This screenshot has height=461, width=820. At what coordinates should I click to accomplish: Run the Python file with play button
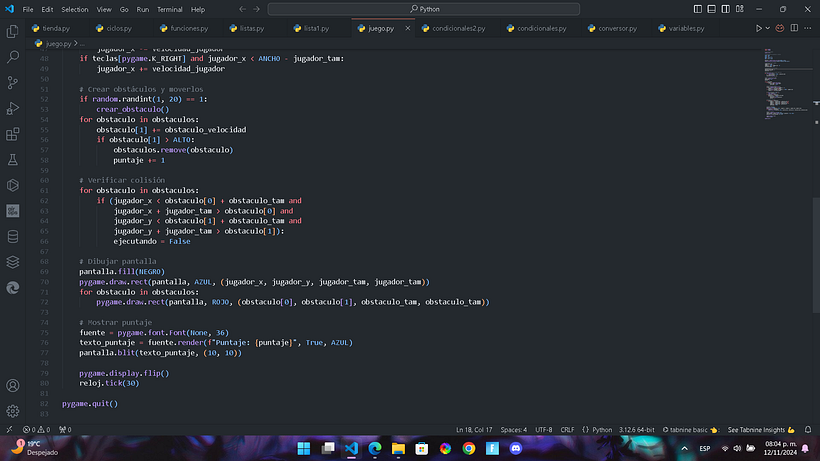click(x=758, y=28)
